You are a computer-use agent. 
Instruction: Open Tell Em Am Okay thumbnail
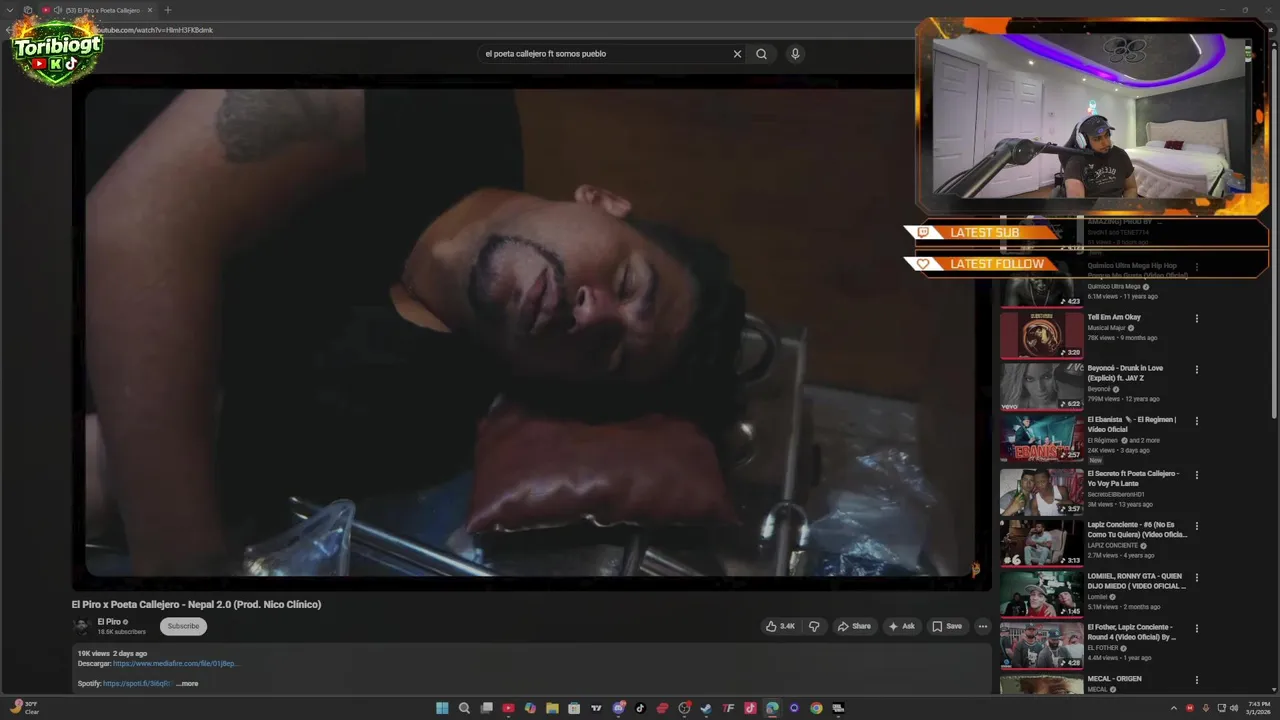coord(1041,335)
